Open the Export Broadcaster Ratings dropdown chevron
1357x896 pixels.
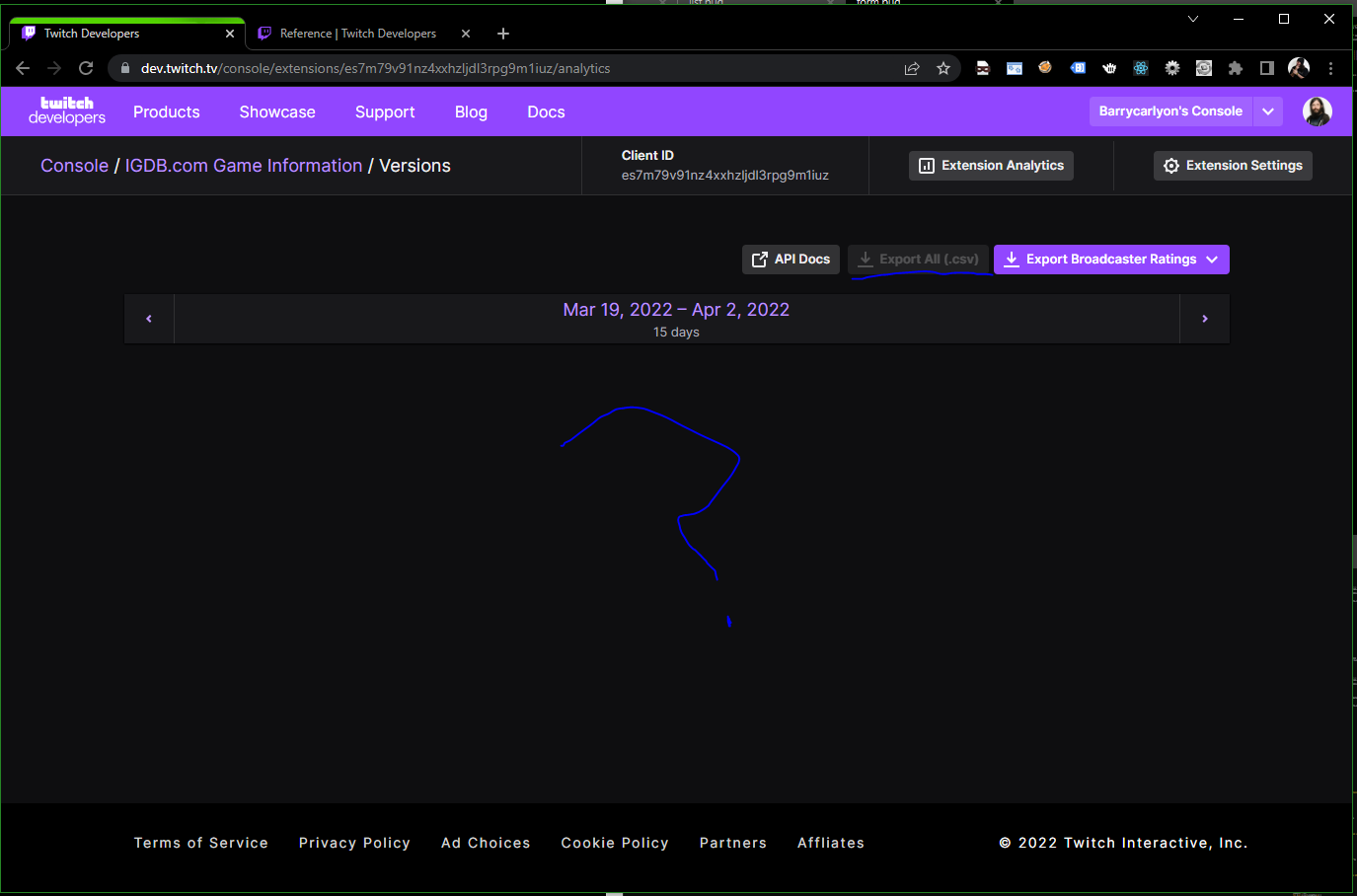[x=1212, y=259]
